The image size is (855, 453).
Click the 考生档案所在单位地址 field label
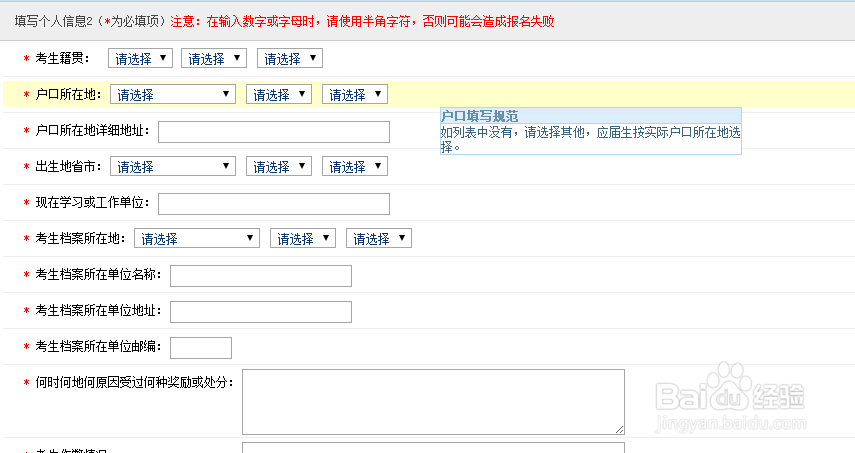coord(98,310)
